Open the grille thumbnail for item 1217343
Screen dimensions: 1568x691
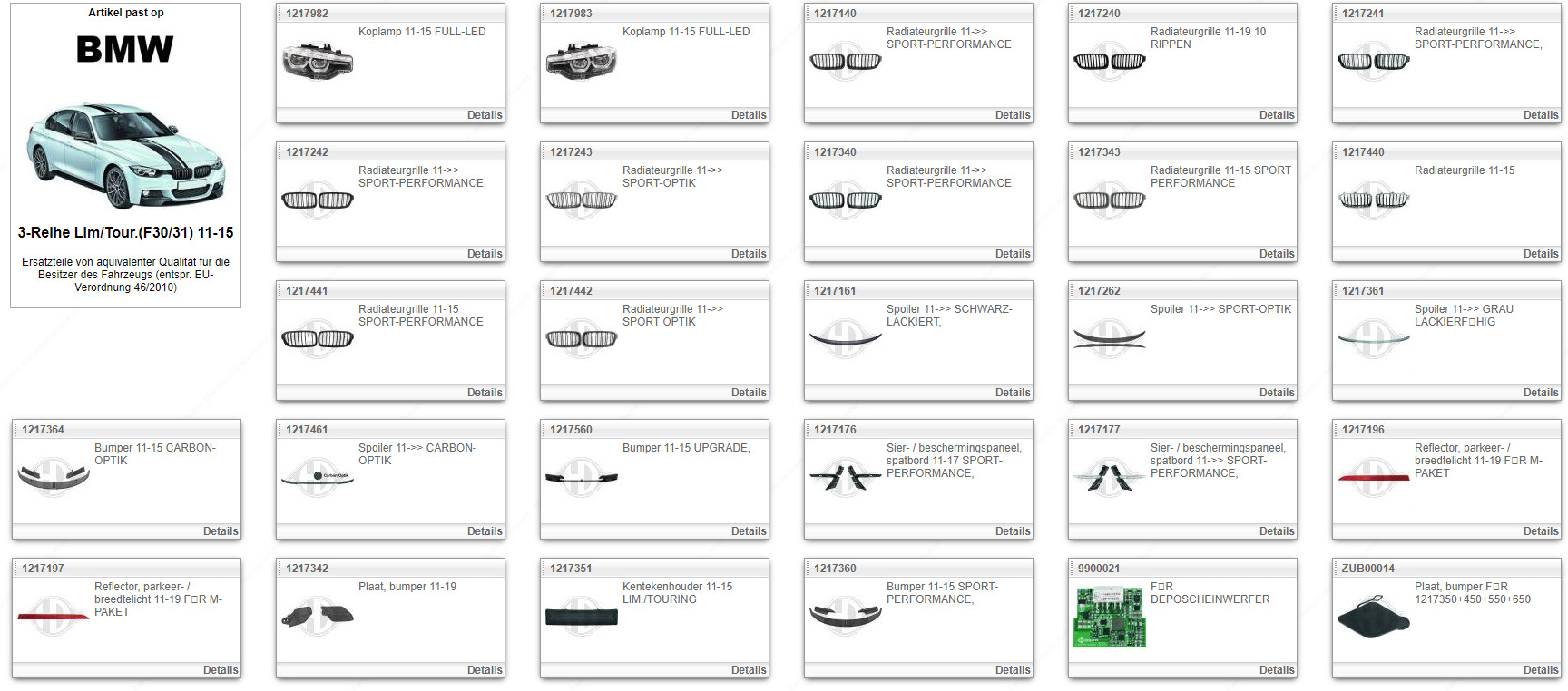point(1110,200)
